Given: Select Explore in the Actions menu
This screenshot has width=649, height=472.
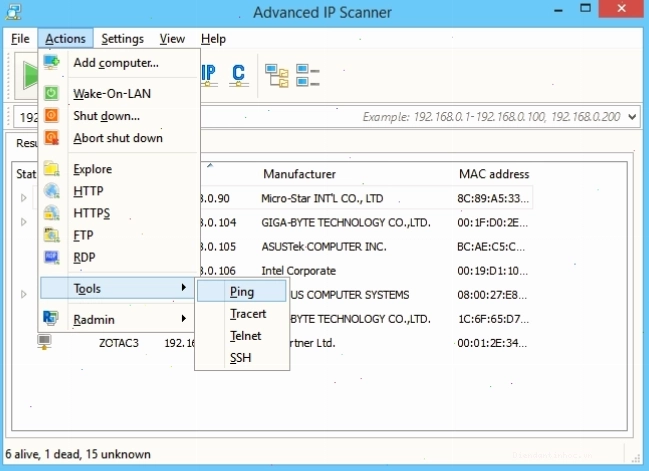Looking at the screenshot, I should click(119, 169).
